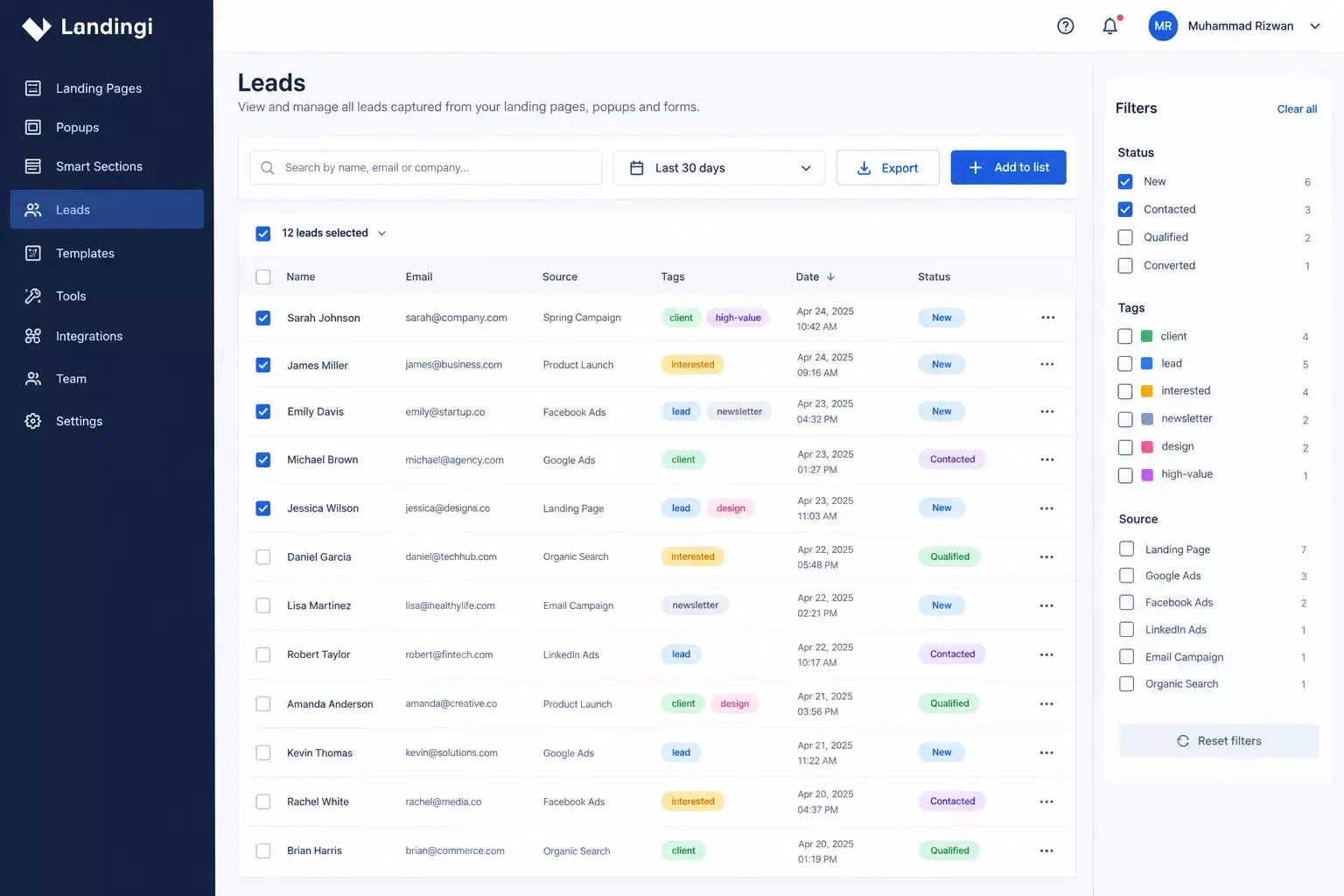Expand the Muhammad Rizwan account chevron
Image resolution: width=1344 pixels, height=896 pixels.
pyautogui.click(x=1314, y=26)
